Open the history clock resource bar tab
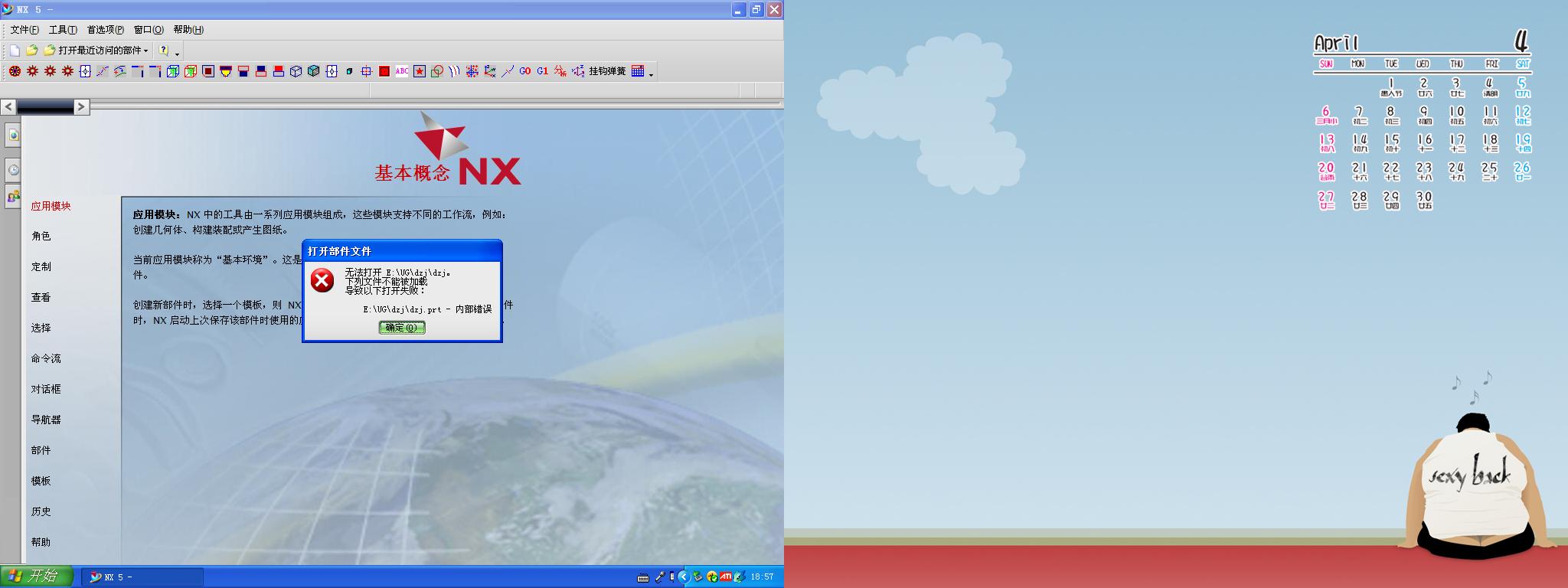 point(13,169)
